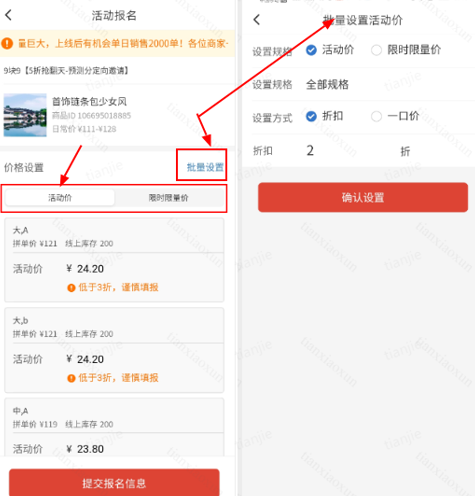The width and height of the screenshot is (475, 496).
Task: Open the 批量设置 link
Action: point(205,167)
